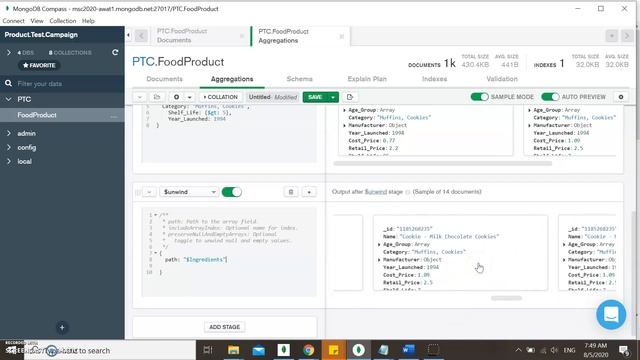Switch to the Schema tab

pyautogui.click(x=299, y=79)
